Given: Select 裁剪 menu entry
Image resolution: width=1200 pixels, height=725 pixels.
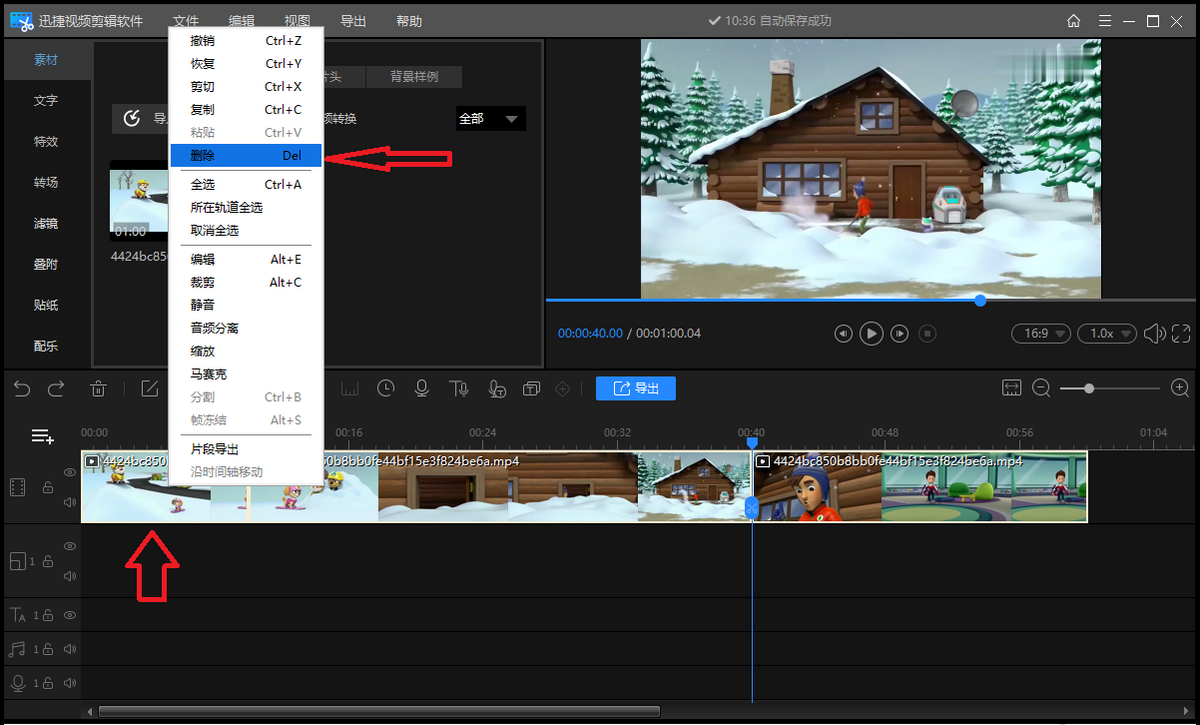Looking at the screenshot, I should [246, 282].
